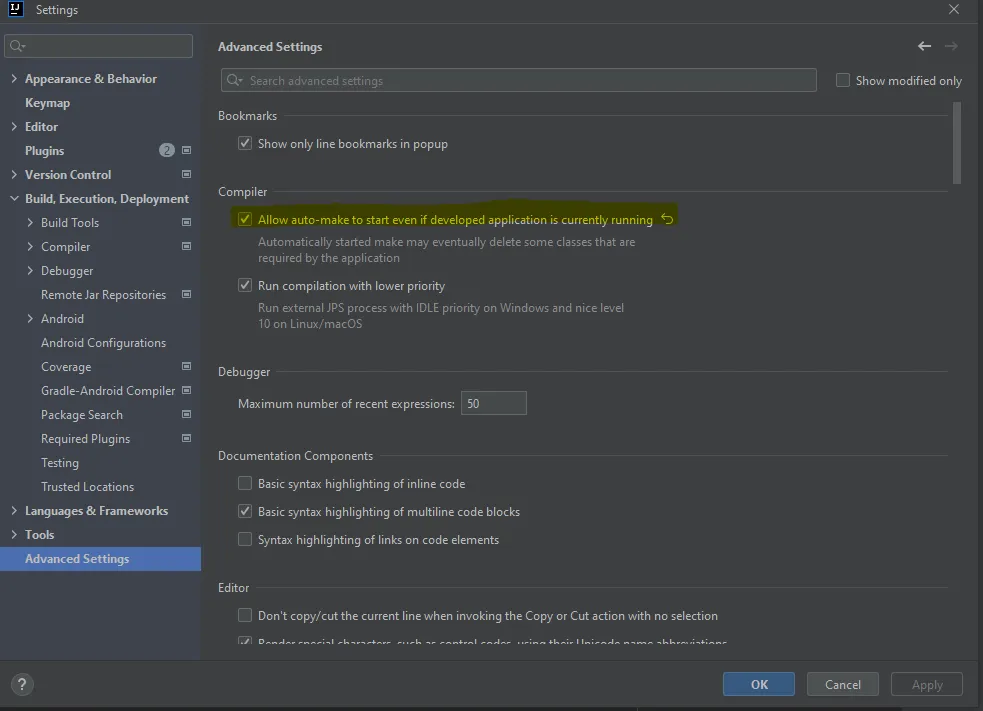This screenshot has width=983, height=711.
Task: Enable the Show modified only checkbox
Action: point(843,81)
